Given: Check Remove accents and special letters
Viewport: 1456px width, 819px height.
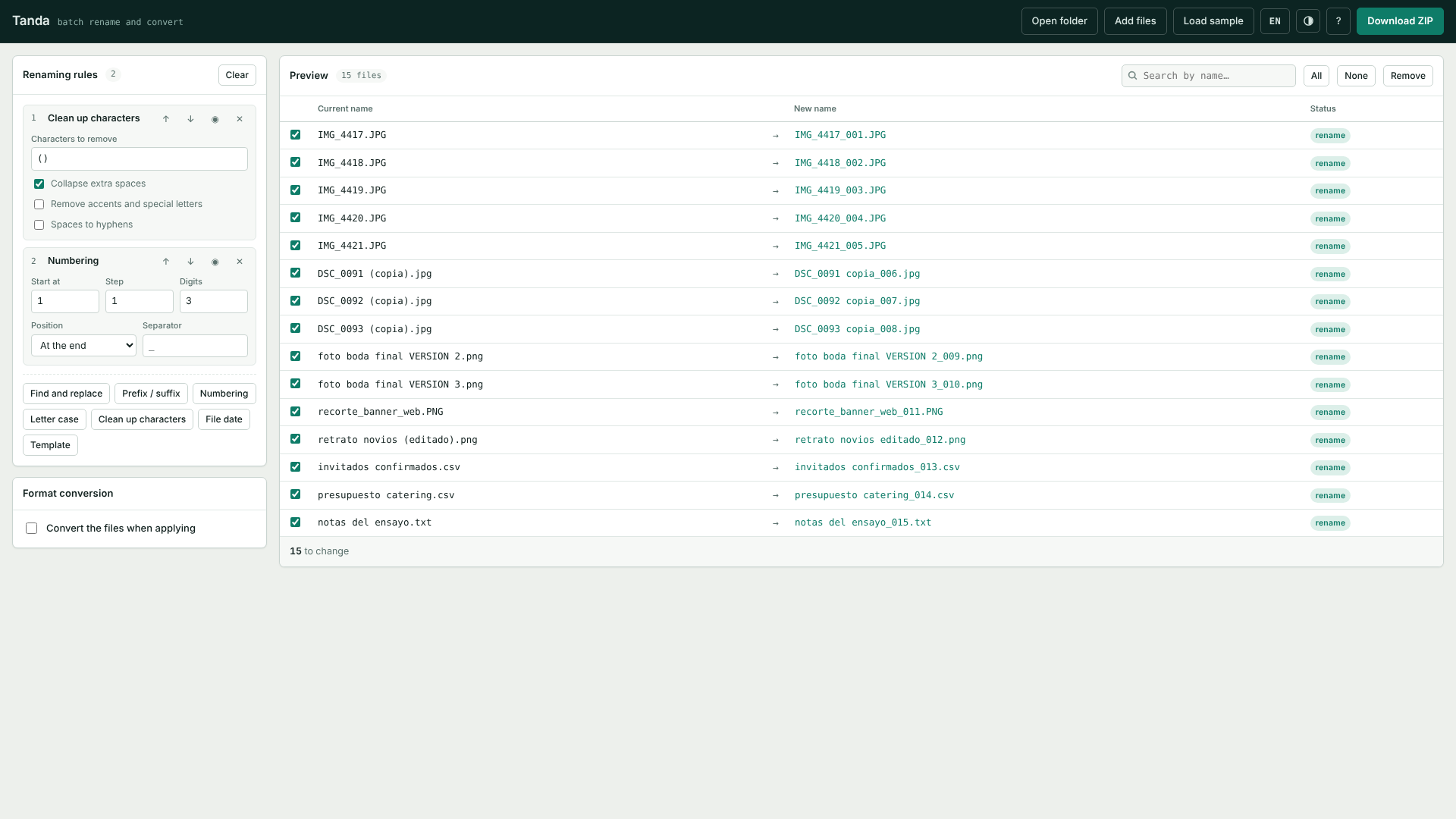Looking at the screenshot, I should (x=39, y=205).
